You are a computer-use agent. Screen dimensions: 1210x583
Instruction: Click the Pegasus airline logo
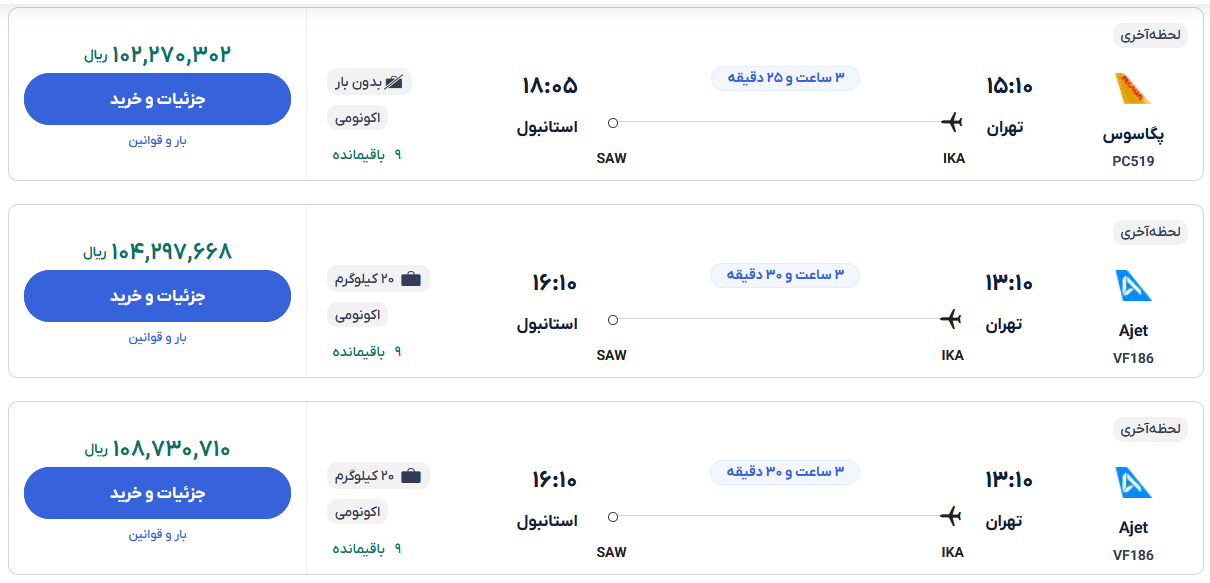click(x=1133, y=89)
